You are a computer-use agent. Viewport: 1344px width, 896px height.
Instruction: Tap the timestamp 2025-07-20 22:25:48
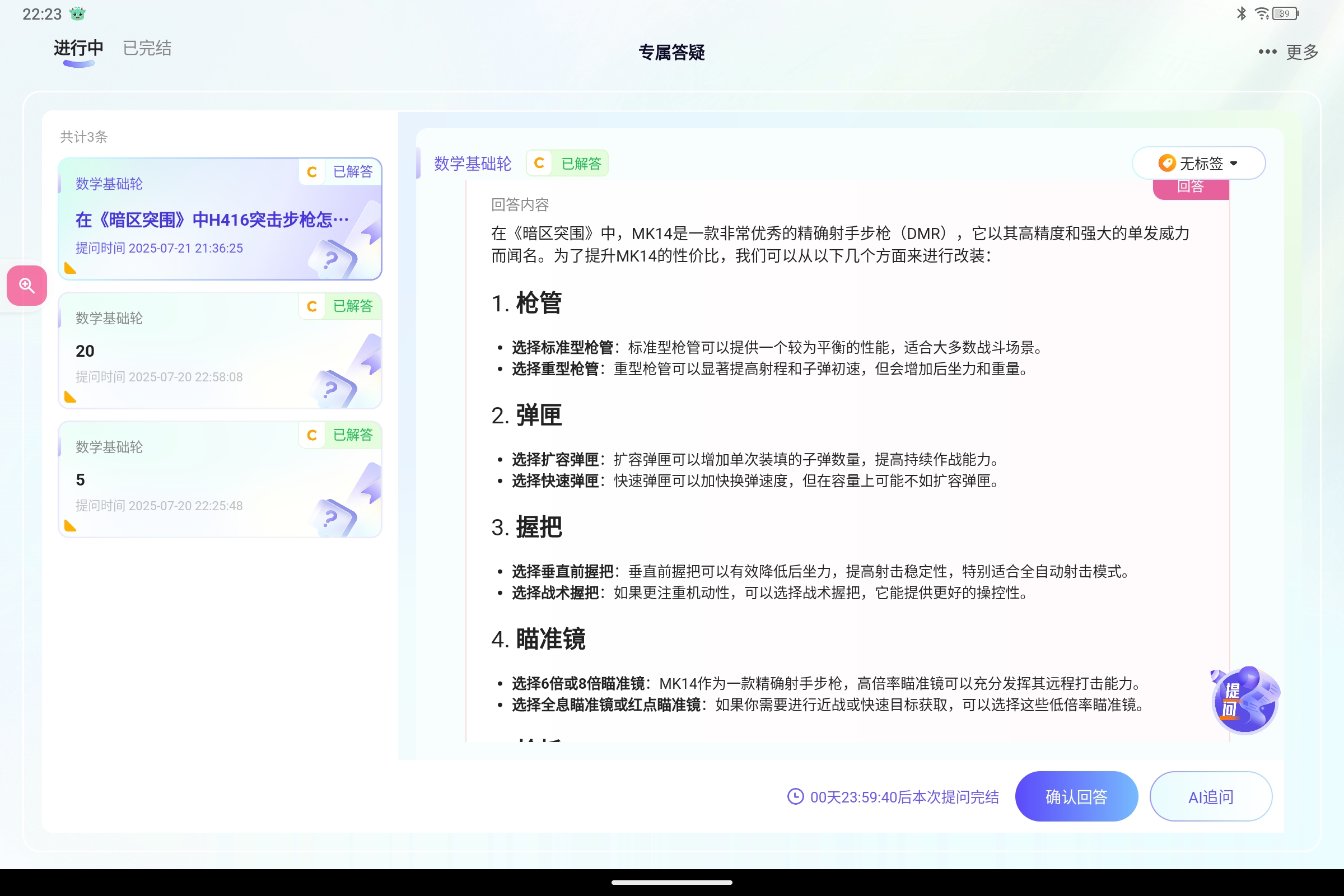tap(186, 506)
